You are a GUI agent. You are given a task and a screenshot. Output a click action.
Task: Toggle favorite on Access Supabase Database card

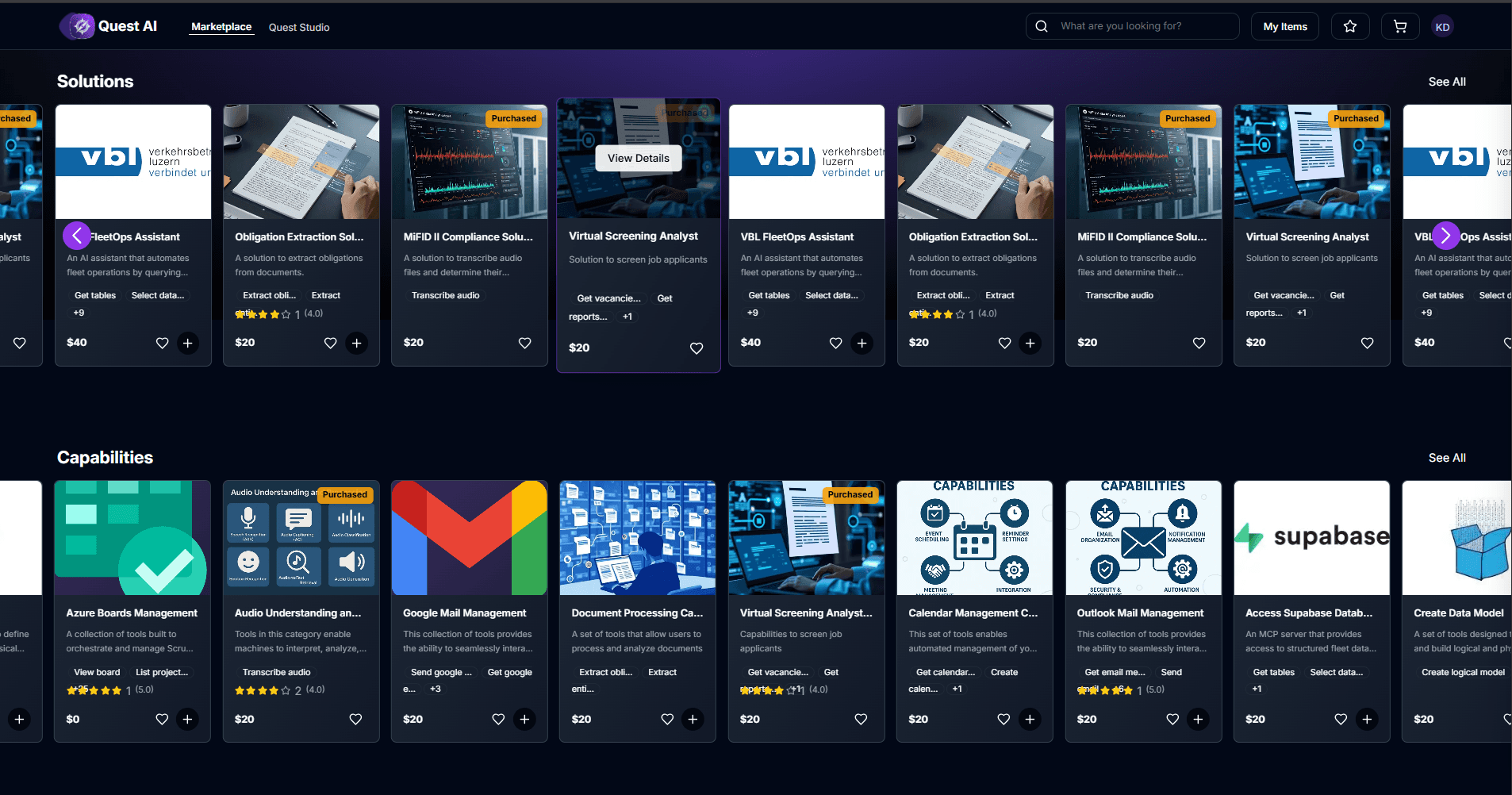coord(1341,719)
